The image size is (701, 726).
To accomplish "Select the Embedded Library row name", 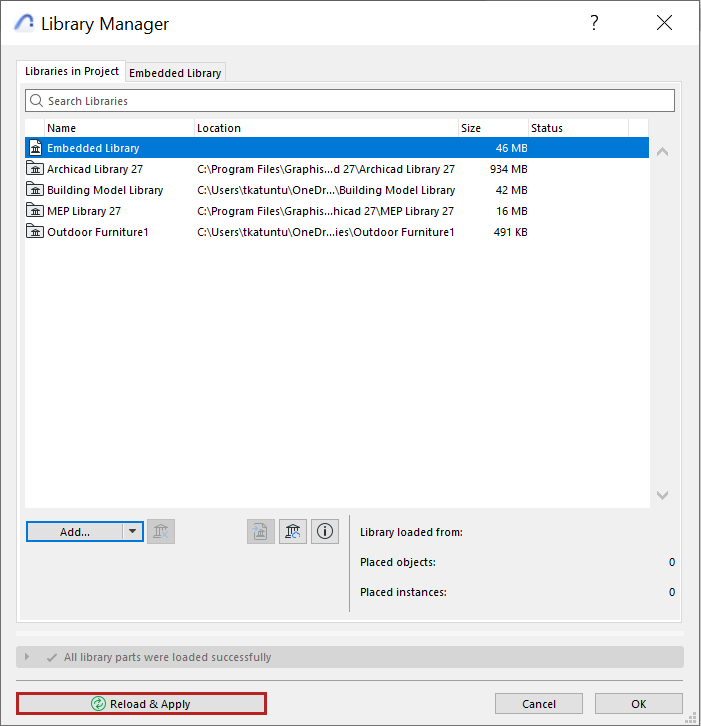I will (93, 148).
